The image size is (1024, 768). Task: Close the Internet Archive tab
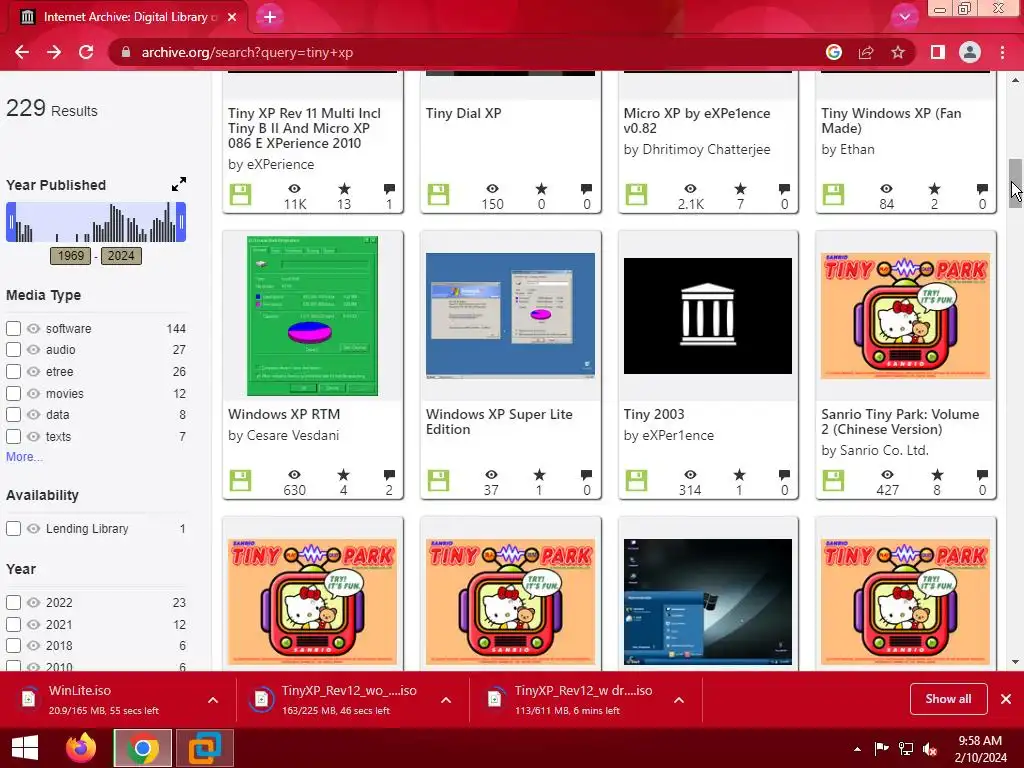[232, 17]
